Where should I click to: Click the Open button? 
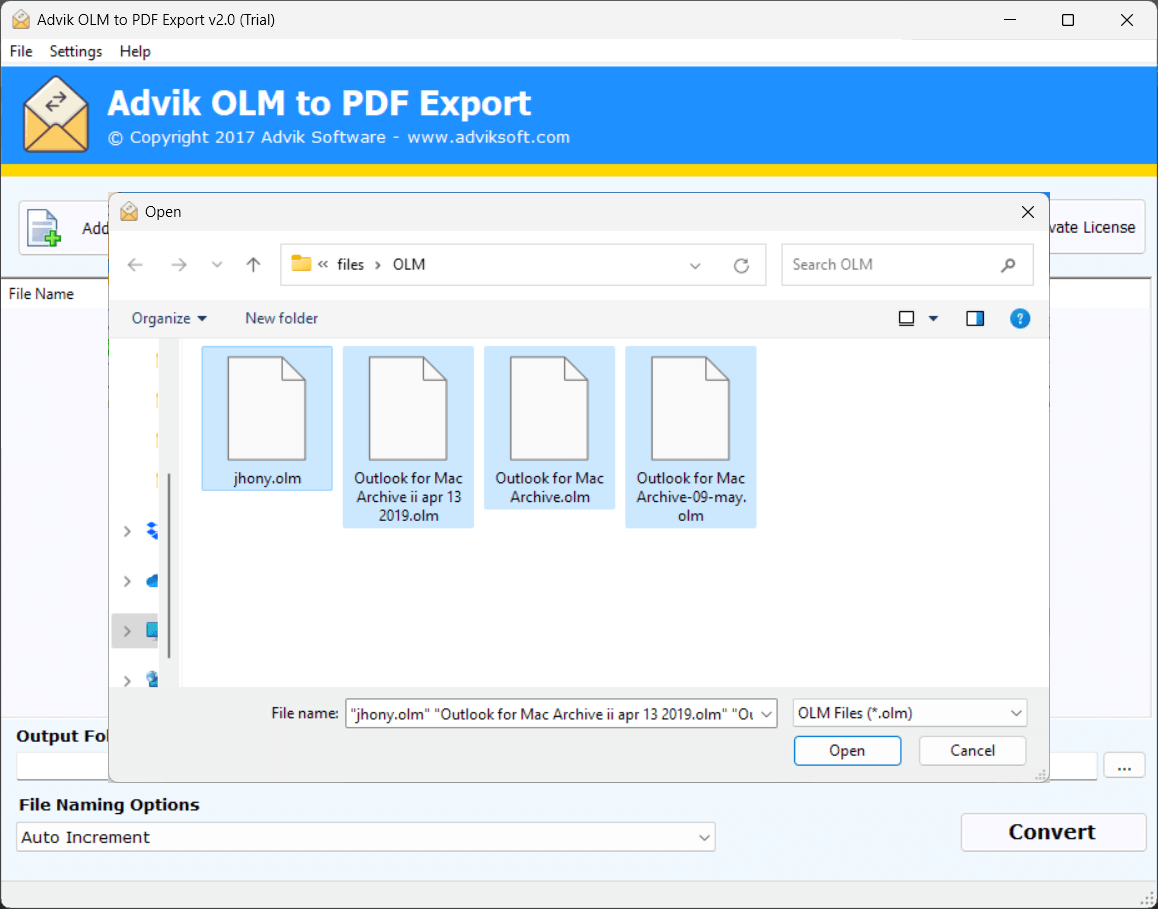click(x=847, y=750)
